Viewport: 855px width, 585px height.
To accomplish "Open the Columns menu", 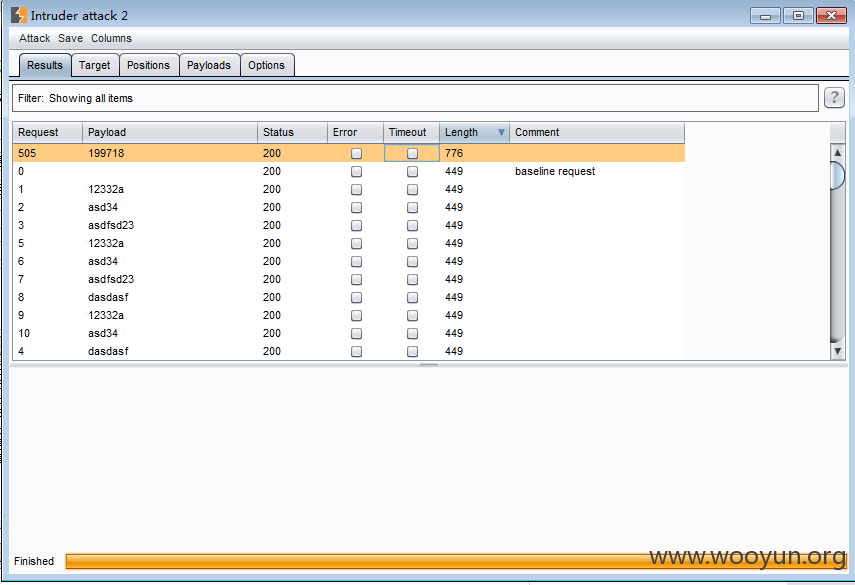I will coord(111,38).
